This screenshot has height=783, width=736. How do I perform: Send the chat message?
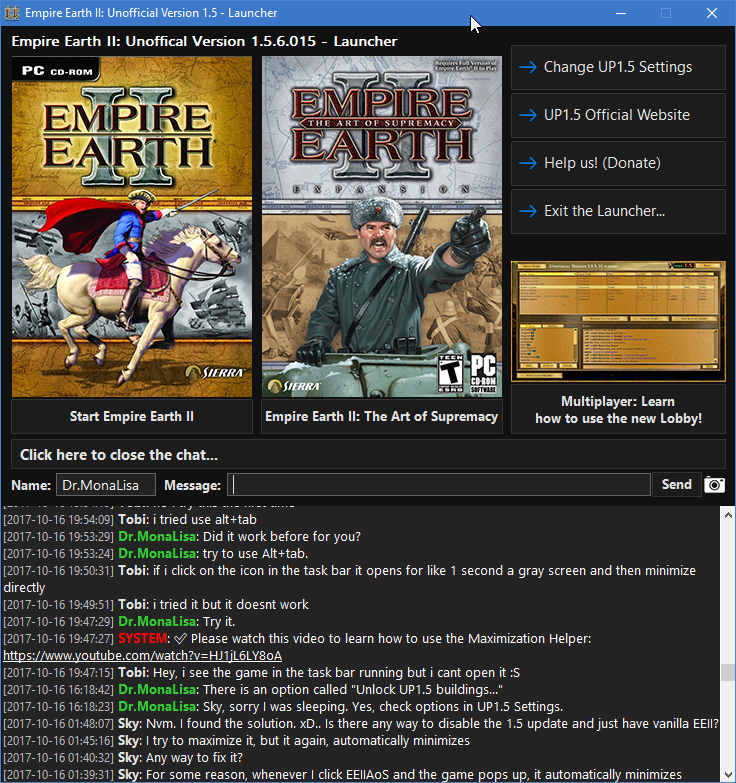pyautogui.click(x=677, y=484)
